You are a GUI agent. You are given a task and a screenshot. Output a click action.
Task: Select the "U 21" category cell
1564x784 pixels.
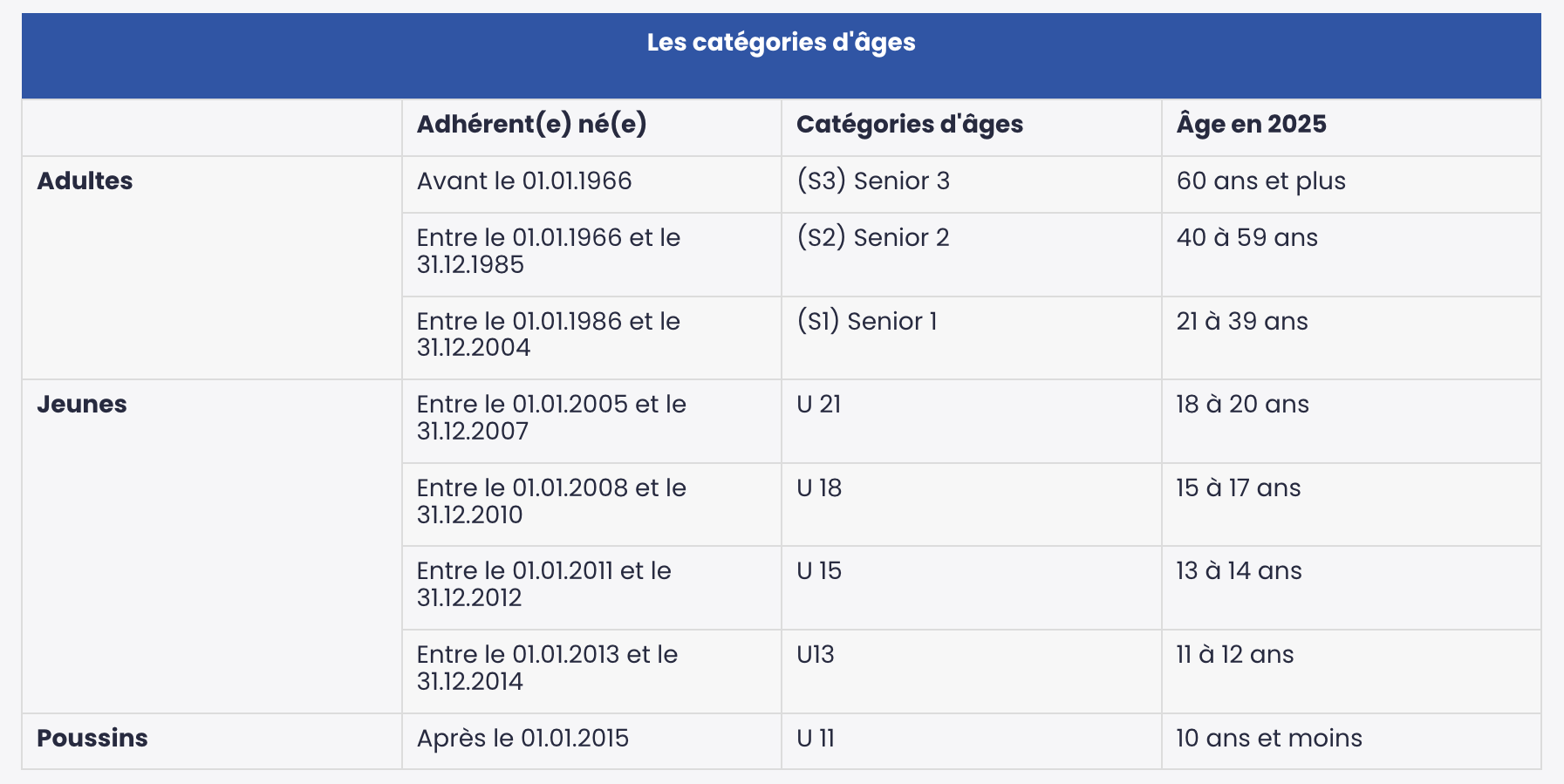(x=818, y=405)
